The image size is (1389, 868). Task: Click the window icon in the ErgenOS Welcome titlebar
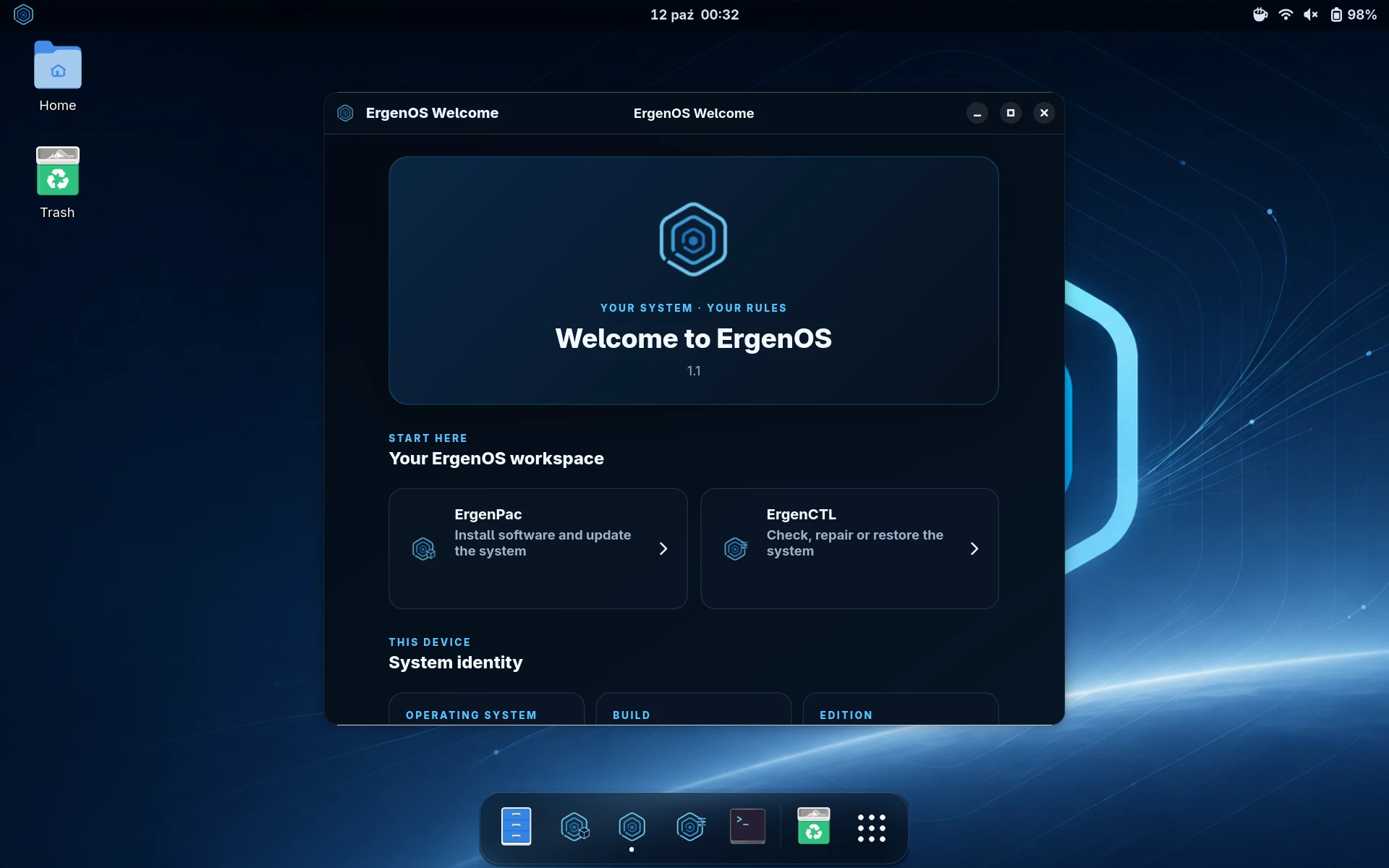tap(345, 113)
